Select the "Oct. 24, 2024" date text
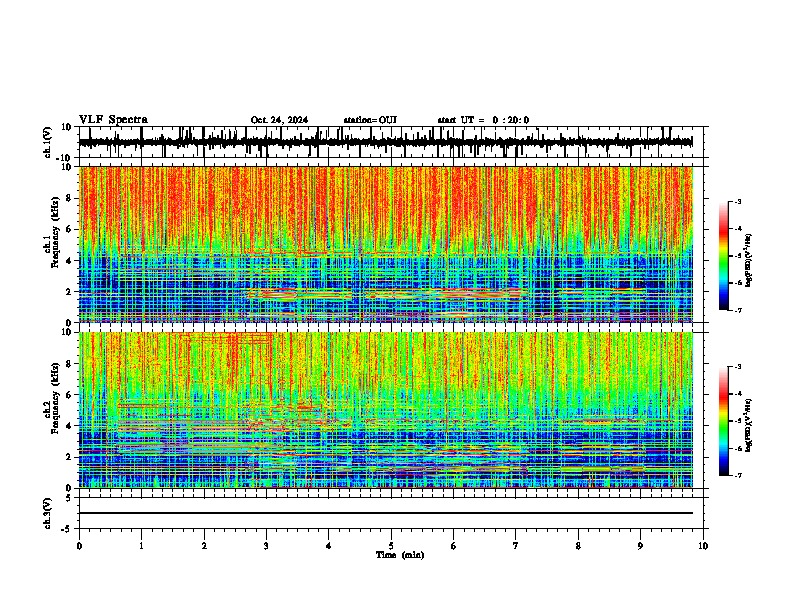The width and height of the screenshot is (792, 612). (x=279, y=120)
